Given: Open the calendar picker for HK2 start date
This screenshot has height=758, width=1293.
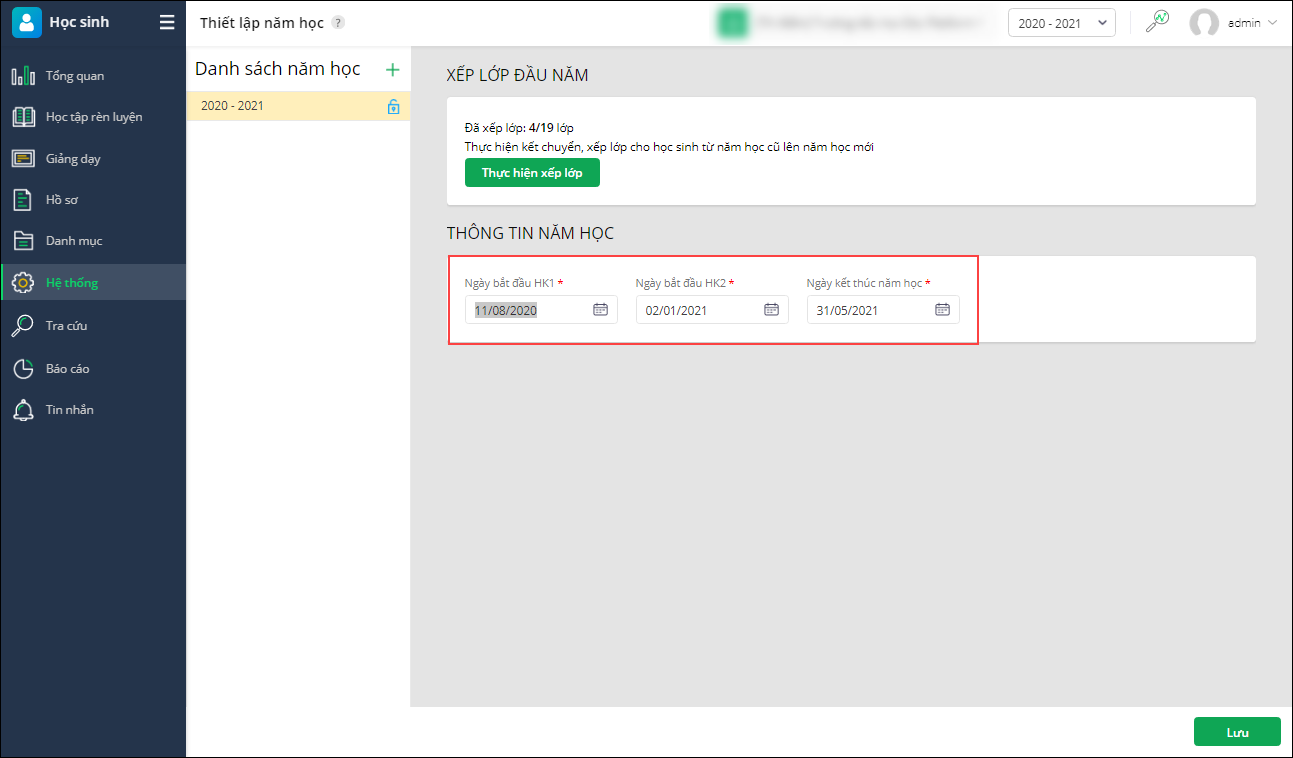Looking at the screenshot, I should pos(771,310).
